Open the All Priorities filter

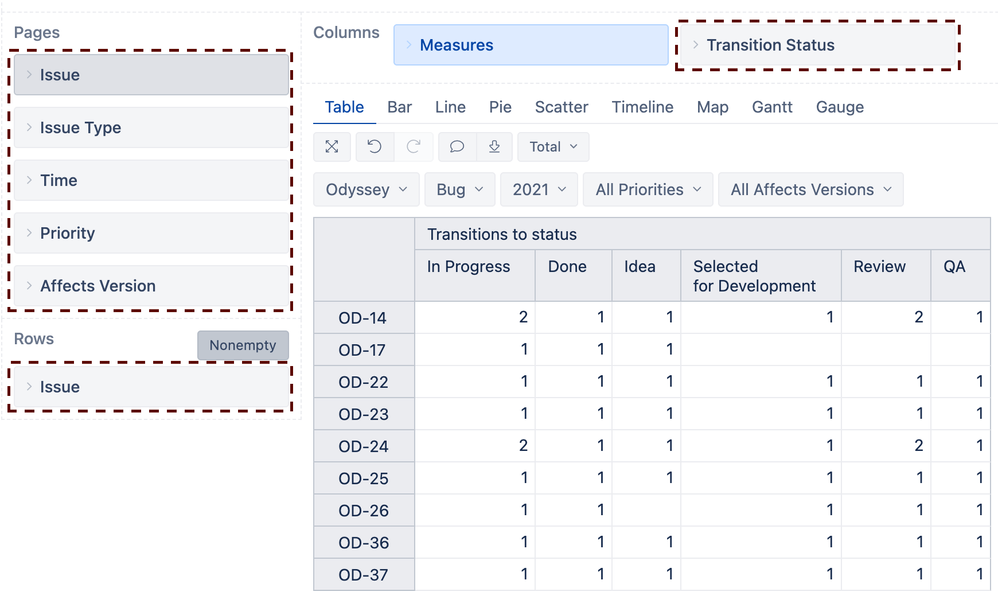[x=647, y=189]
